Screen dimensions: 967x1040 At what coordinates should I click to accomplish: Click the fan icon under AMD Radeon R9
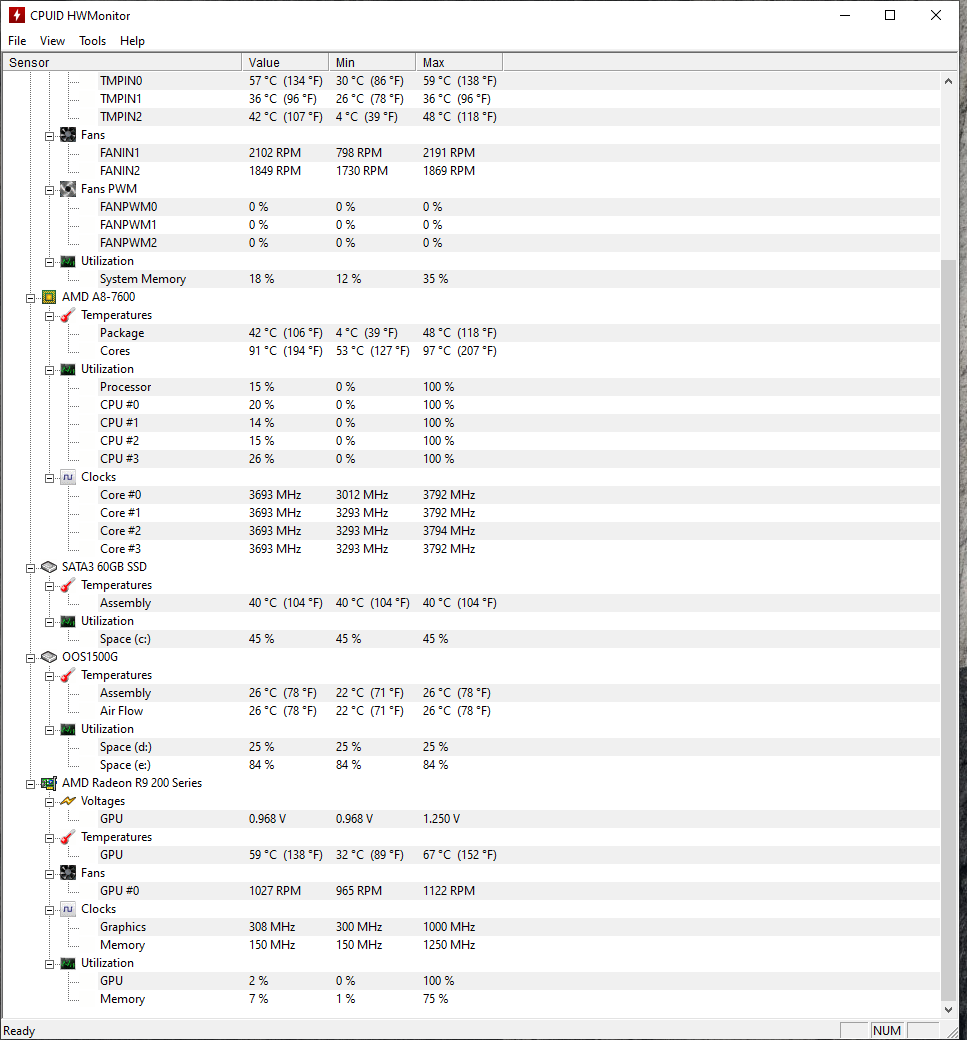coord(68,873)
